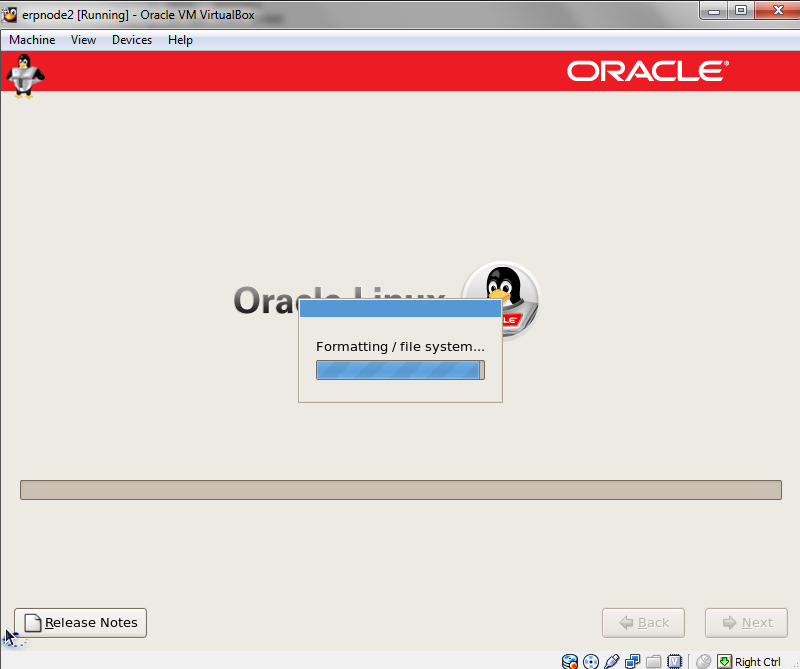Click the Oracle penguin icon in the red banner
This screenshot has height=669, width=800.
24,76
